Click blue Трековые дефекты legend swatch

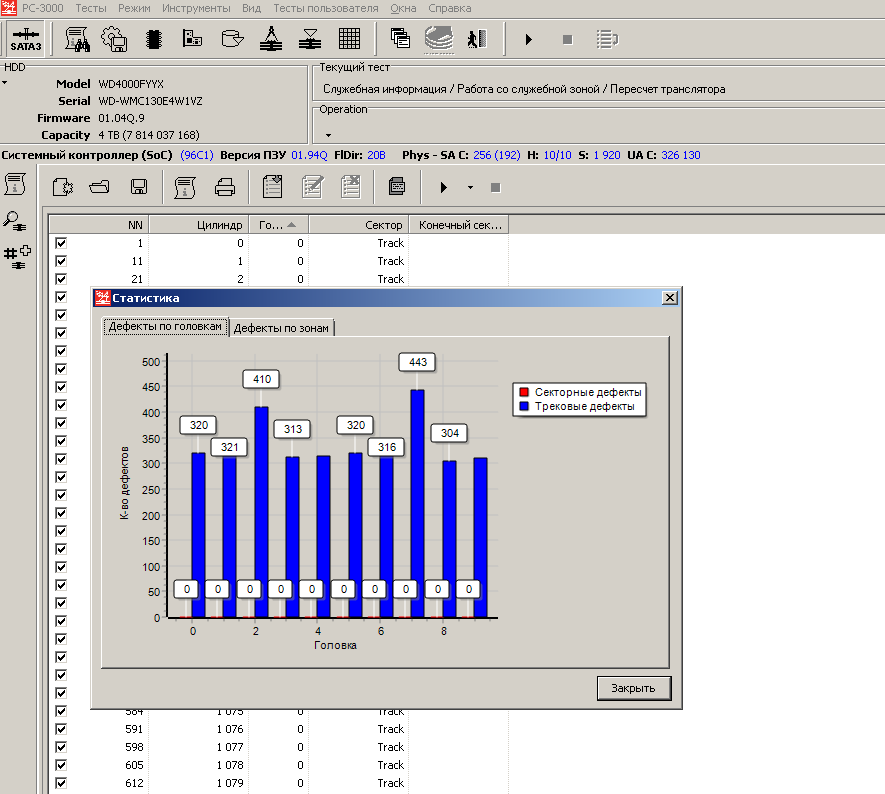(523, 407)
